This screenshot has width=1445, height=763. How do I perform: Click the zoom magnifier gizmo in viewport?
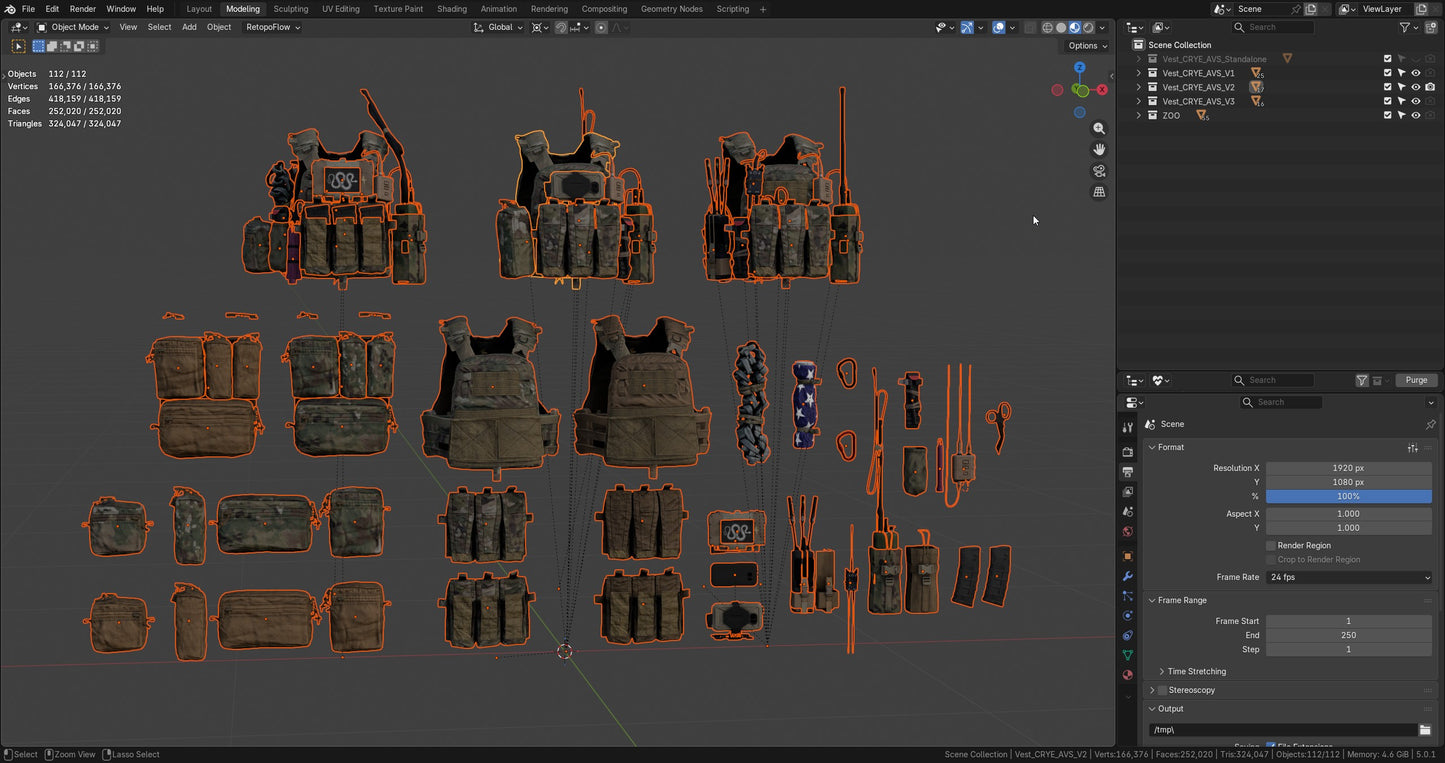coord(1099,129)
